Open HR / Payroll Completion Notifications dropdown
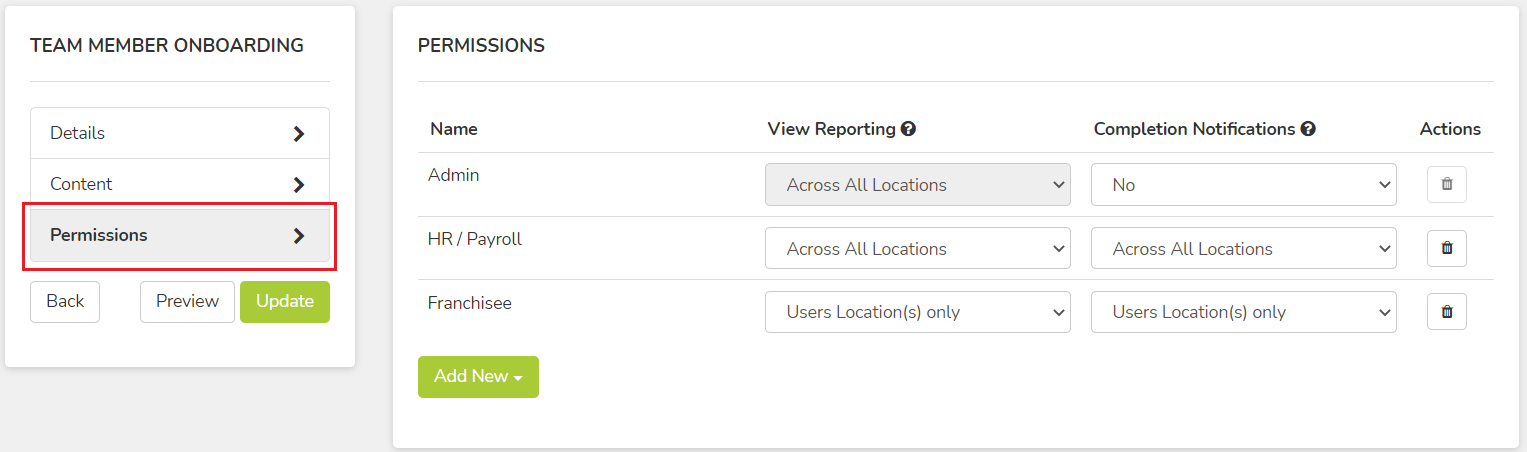This screenshot has width=1527, height=452. 1243,248
